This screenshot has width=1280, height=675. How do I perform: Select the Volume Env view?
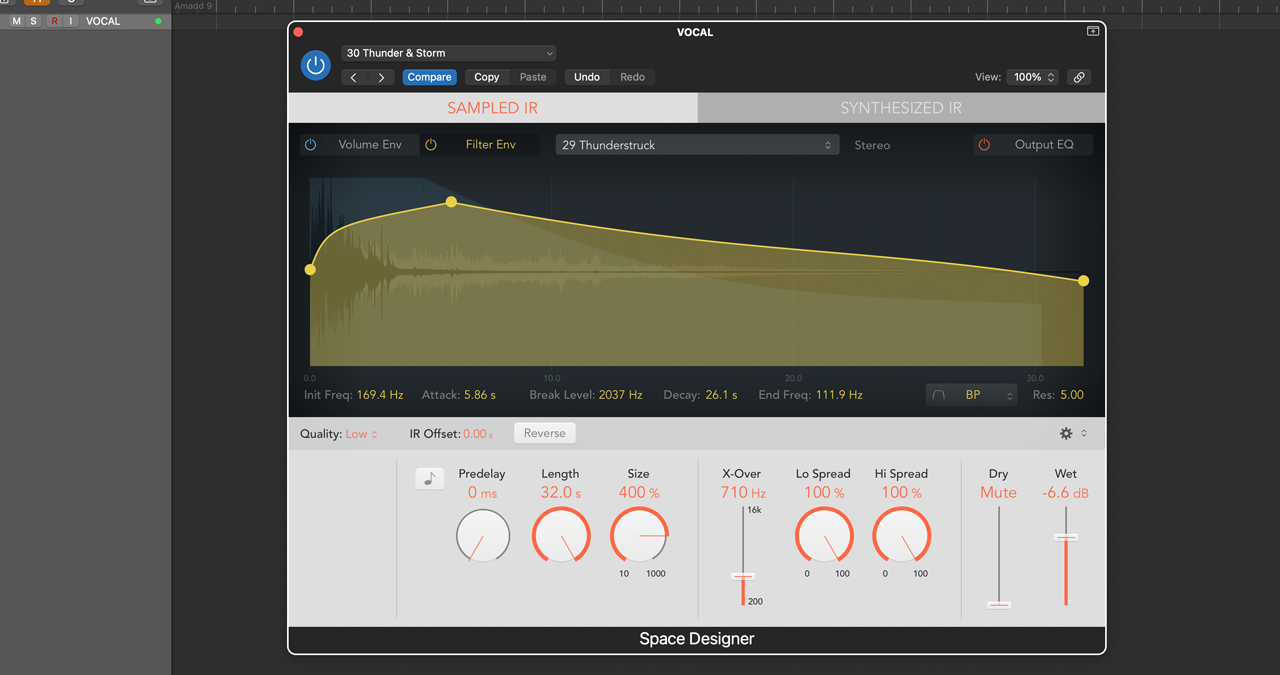tap(370, 145)
